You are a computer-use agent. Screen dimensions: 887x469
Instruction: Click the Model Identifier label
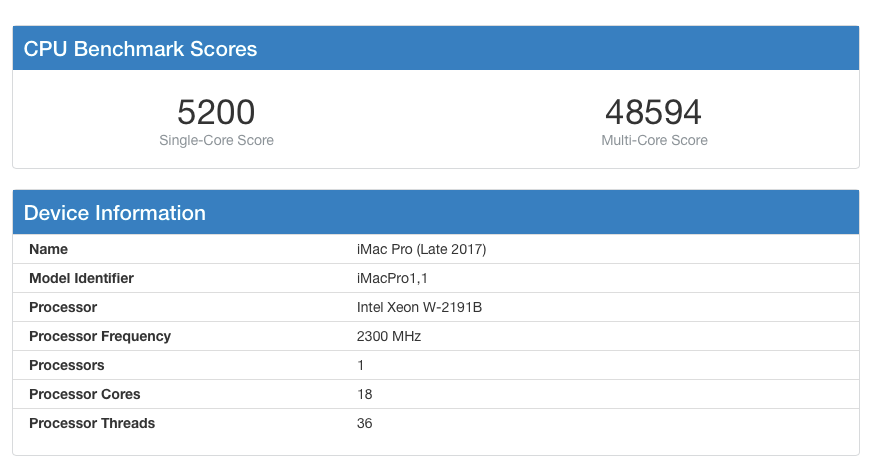click(81, 278)
